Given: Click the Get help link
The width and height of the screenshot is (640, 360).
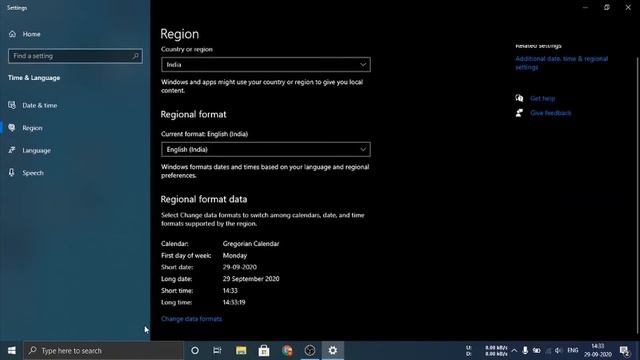Looking at the screenshot, I should click(542, 98).
